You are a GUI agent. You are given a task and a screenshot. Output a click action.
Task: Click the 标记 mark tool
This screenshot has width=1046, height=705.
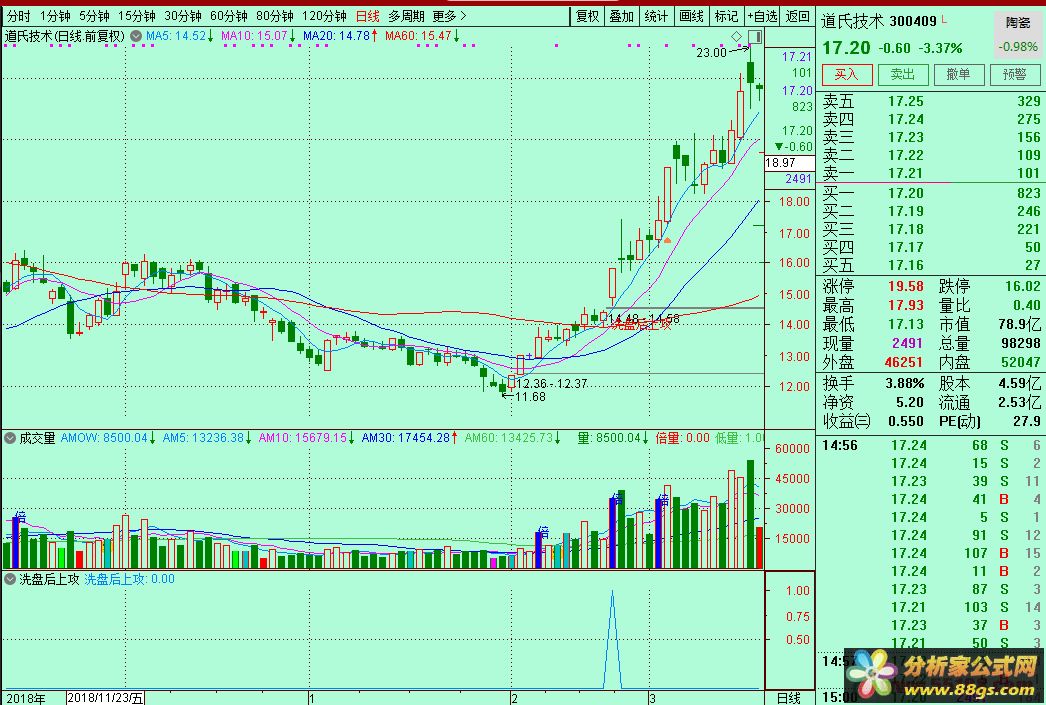coord(726,16)
